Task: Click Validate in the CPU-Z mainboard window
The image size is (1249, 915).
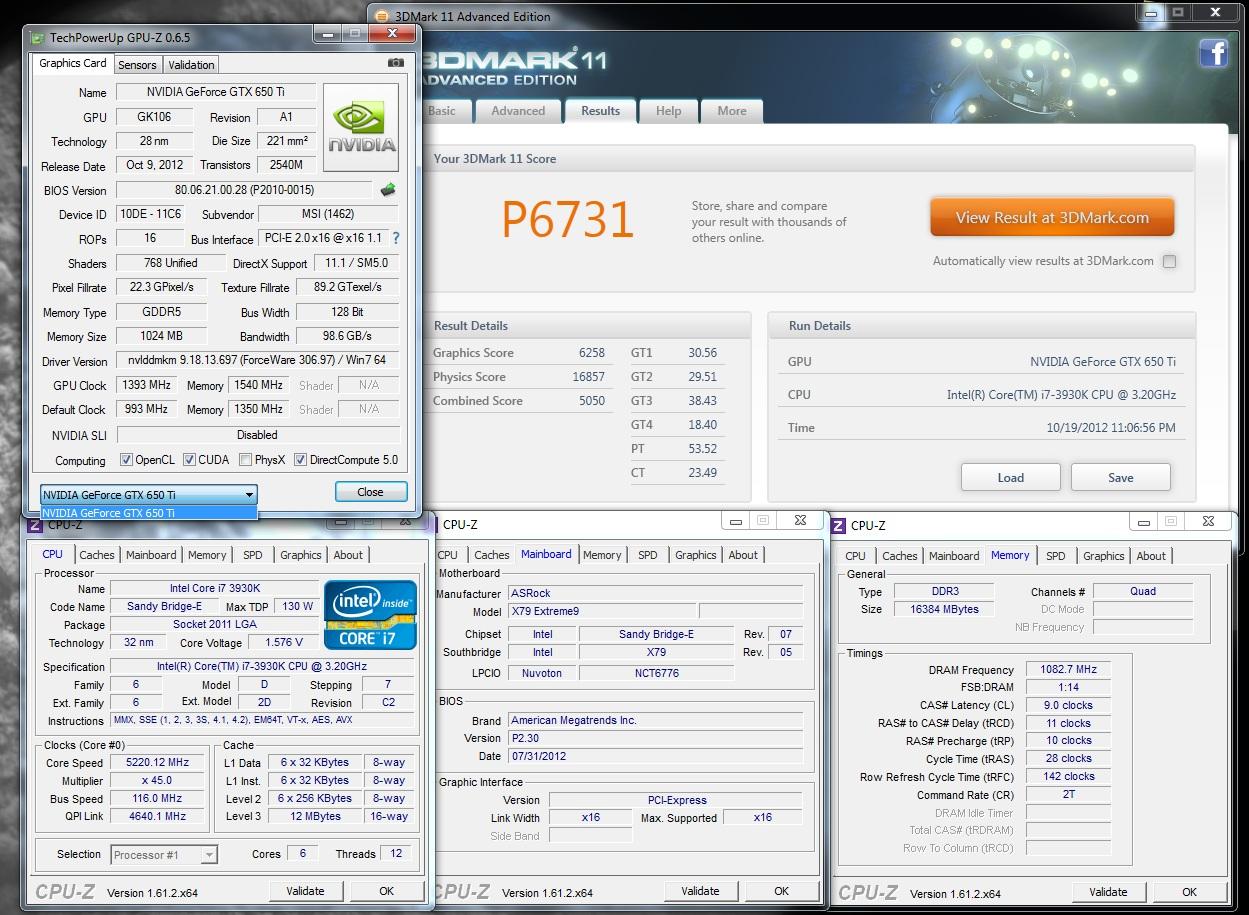Action: [700, 891]
